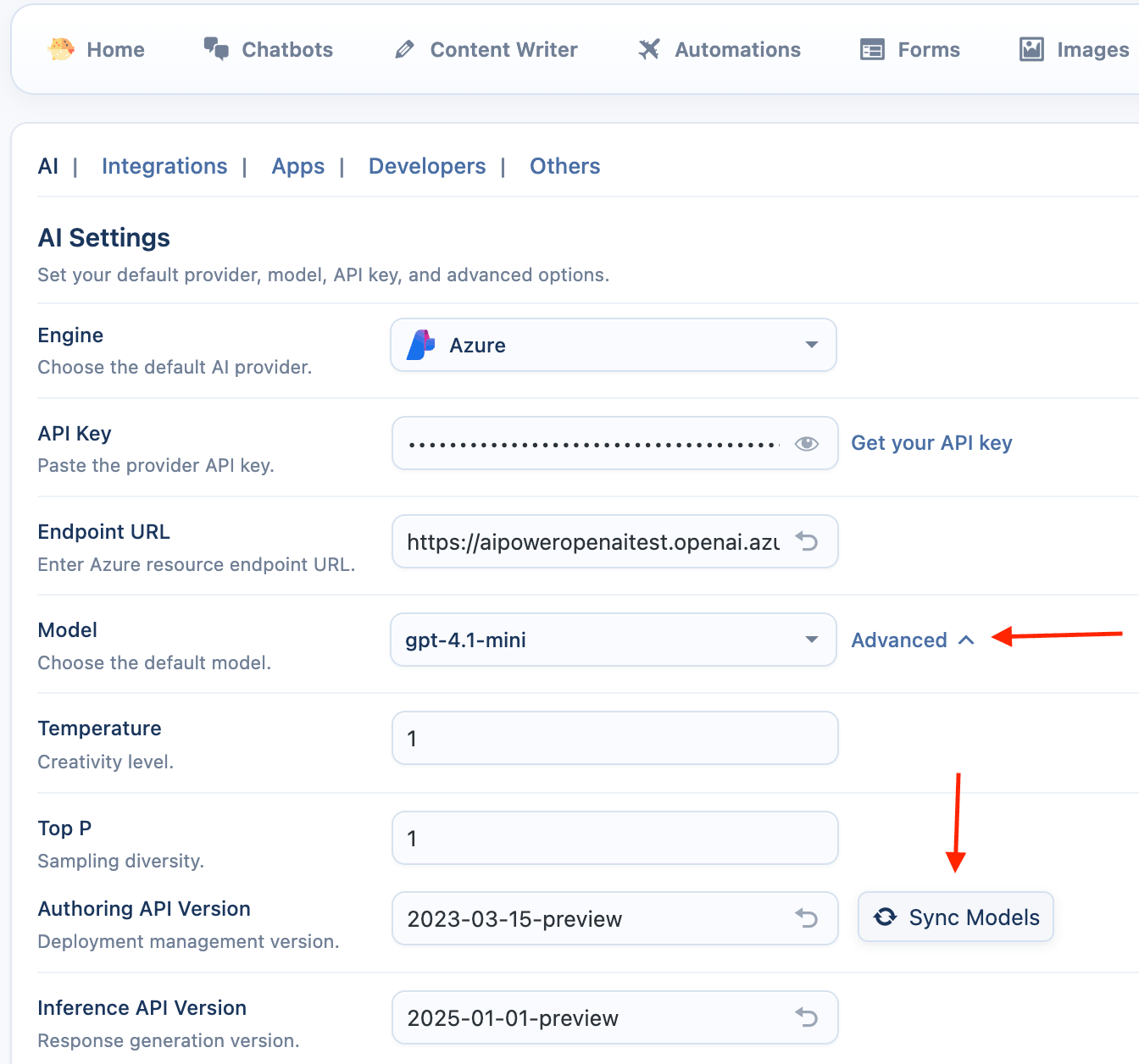
Task: Collapse the Advanced options section
Action: (x=912, y=640)
